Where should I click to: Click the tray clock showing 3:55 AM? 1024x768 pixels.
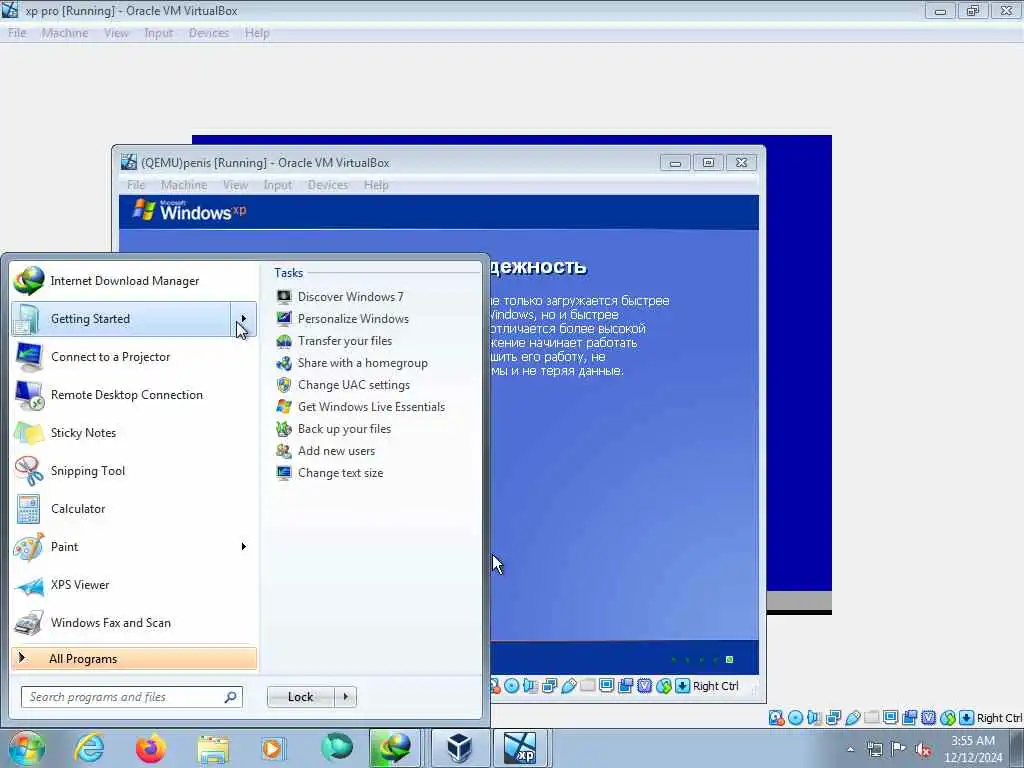973,749
